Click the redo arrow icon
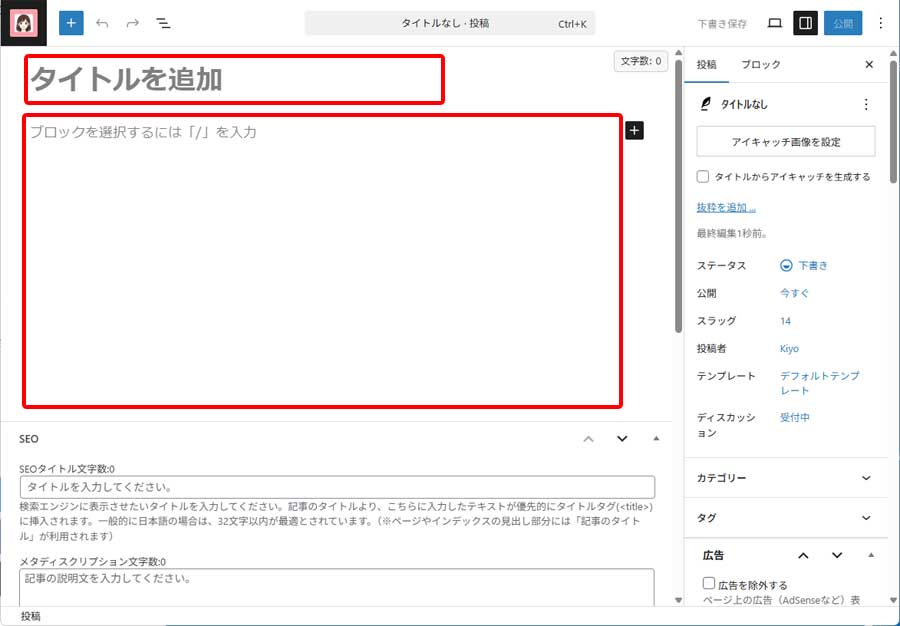900x626 pixels. point(131,22)
